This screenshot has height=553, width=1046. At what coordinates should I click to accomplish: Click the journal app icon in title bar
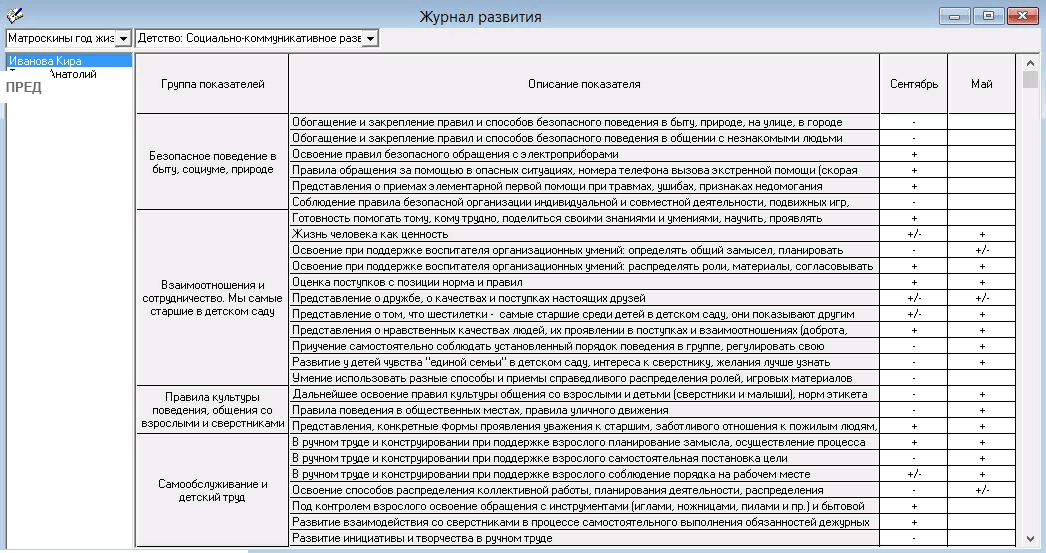click(x=14, y=14)
